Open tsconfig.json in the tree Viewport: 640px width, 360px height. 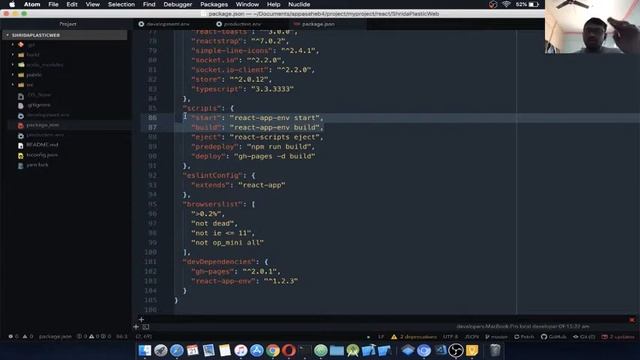[42, 155]
